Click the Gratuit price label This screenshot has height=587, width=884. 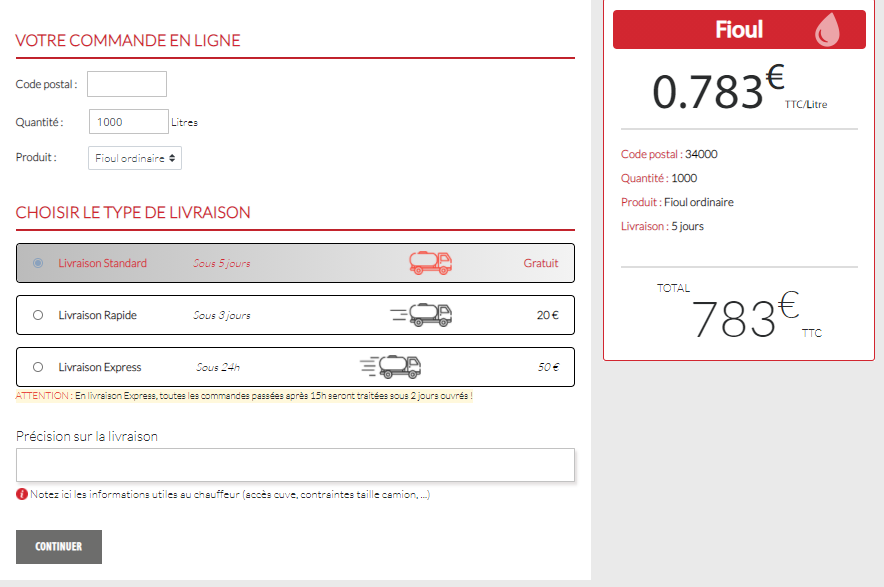[x=541, y=263]
